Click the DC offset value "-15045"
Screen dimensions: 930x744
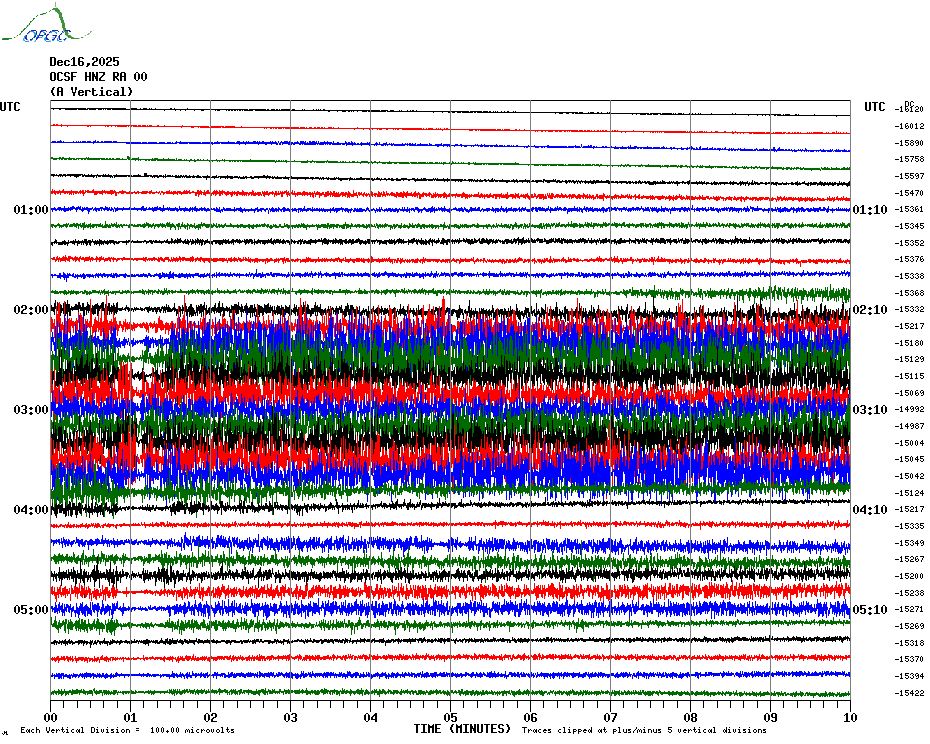tap(909, 459)
